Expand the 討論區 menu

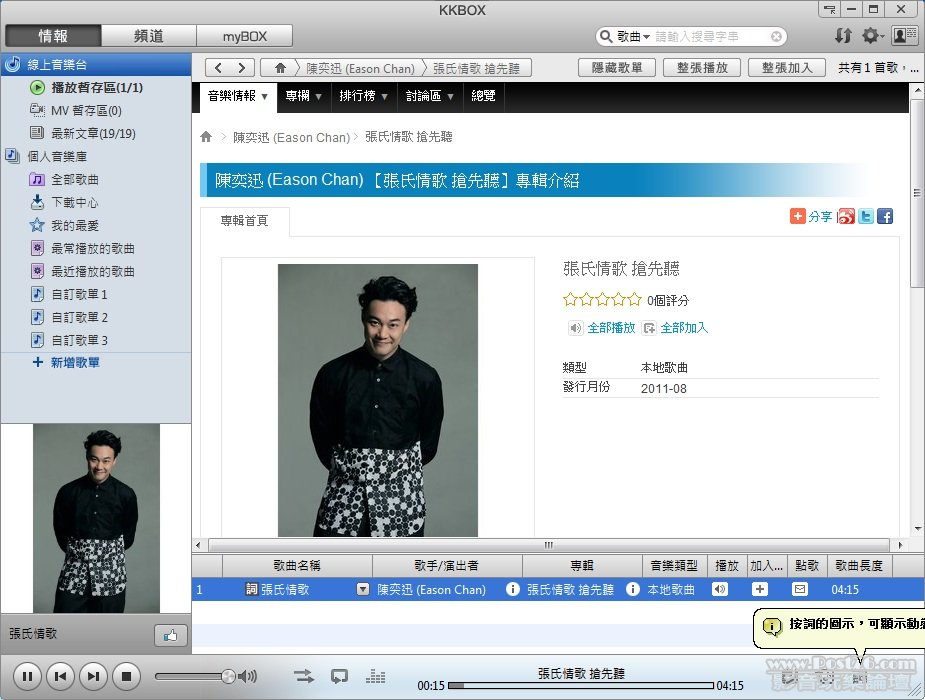(429, 96)
